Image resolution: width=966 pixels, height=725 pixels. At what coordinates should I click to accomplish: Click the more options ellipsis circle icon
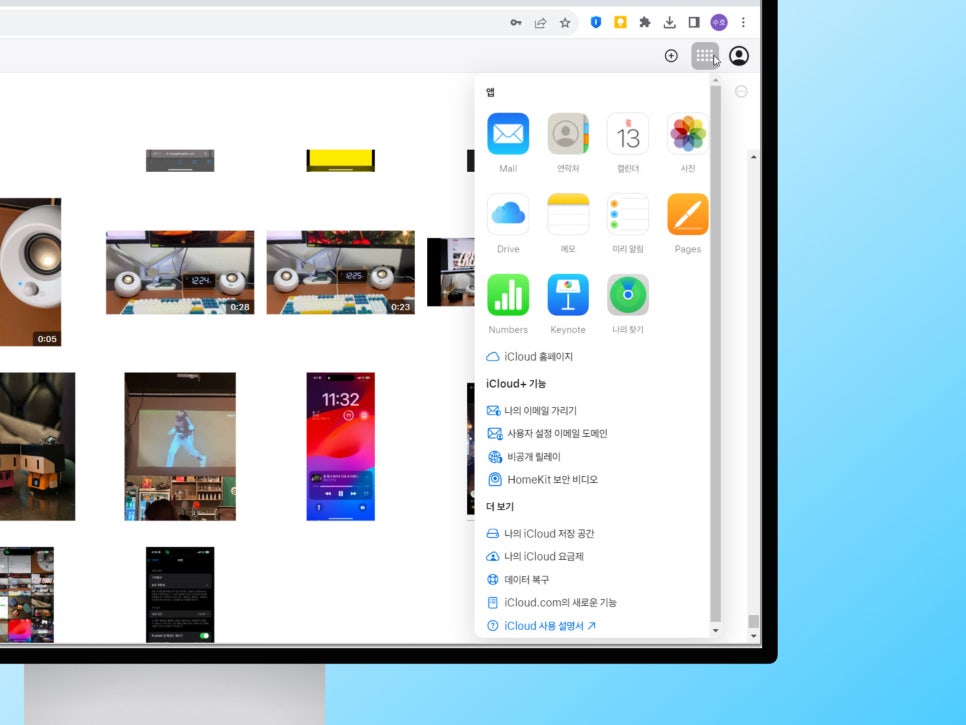(x=741, y=92)
